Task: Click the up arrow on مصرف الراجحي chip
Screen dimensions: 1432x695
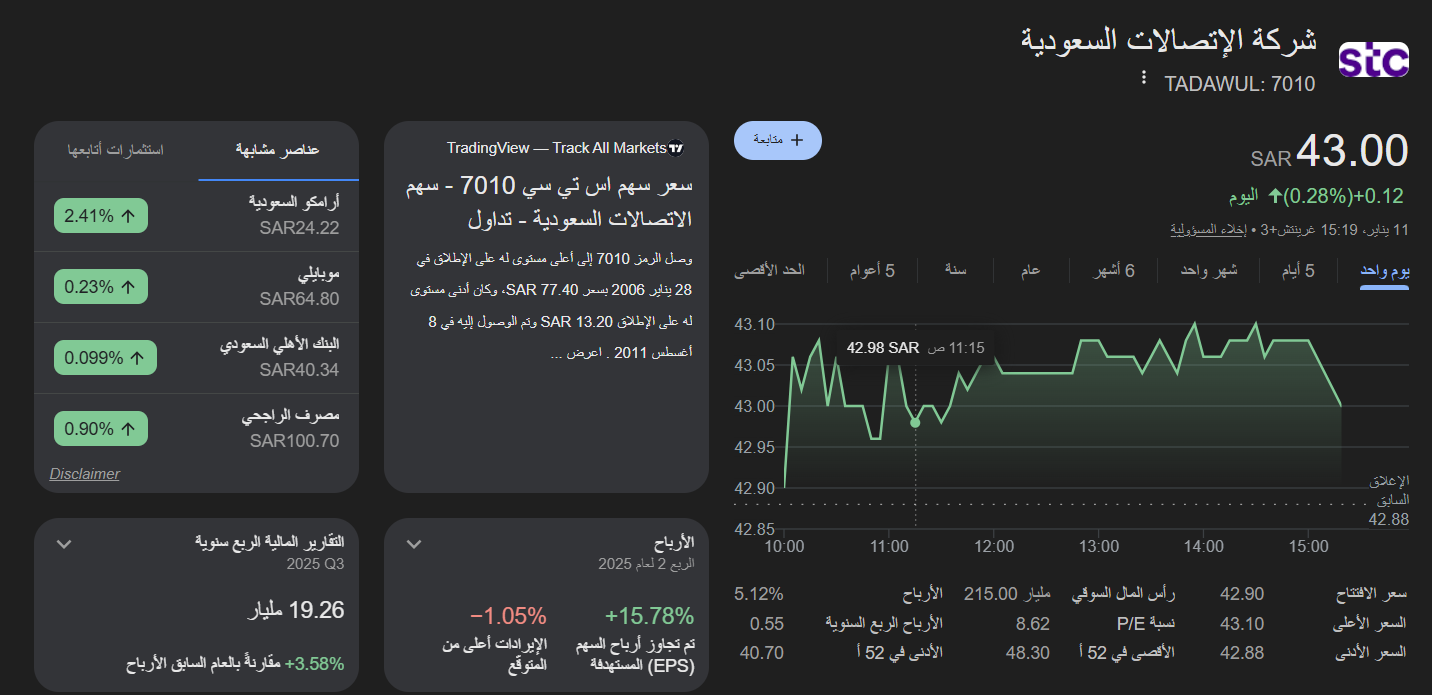Action: coord(126,428)
